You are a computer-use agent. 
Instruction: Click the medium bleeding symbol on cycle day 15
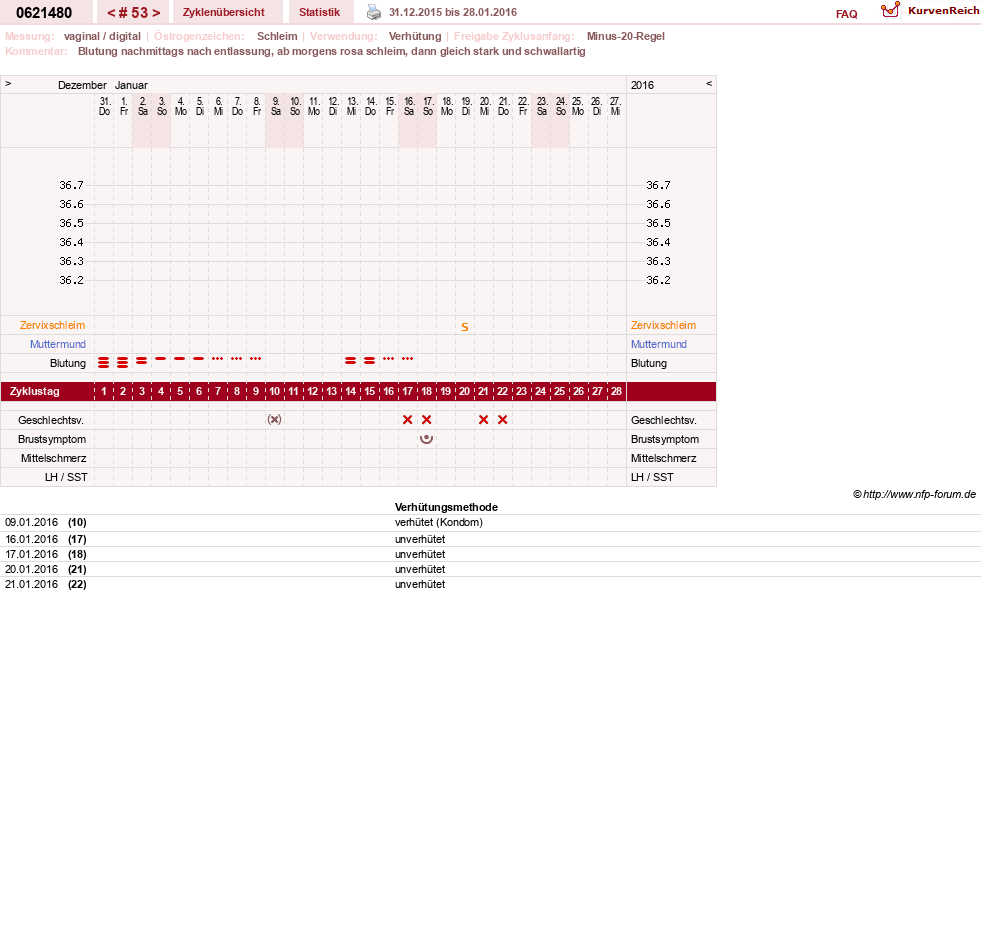[x=370, y=360]
